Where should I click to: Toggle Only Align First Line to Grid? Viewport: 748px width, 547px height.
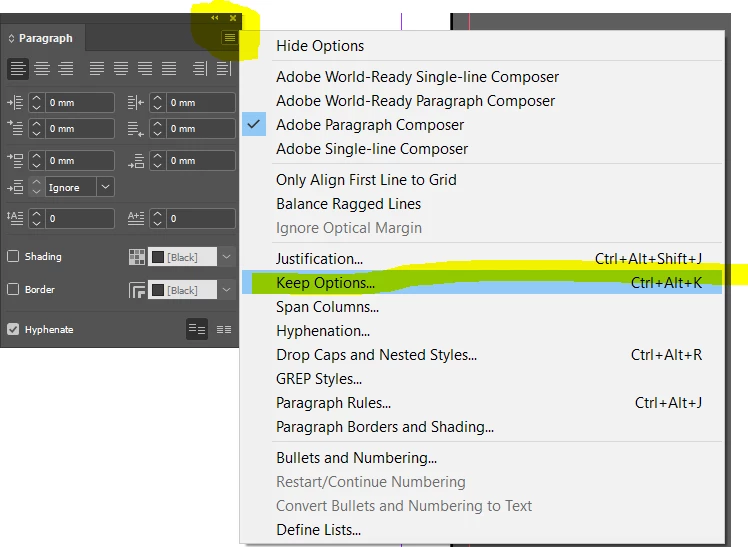pos(366,180)
